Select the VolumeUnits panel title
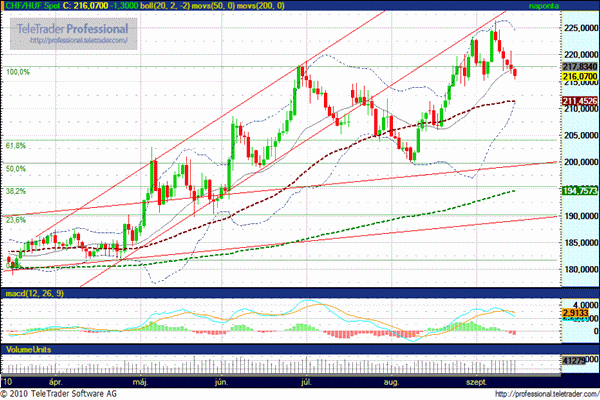The width and height of the screenshot is (600, 400). pyautogui.click(x=28, y=350)
